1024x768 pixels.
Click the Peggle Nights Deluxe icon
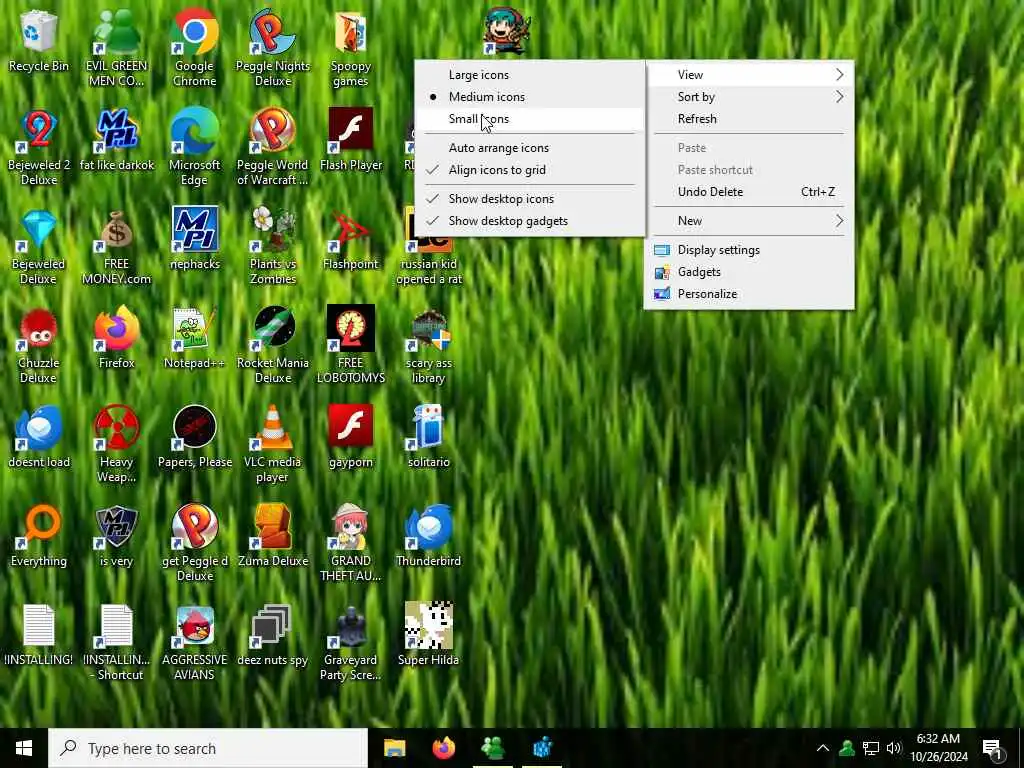tap(273, 48)
